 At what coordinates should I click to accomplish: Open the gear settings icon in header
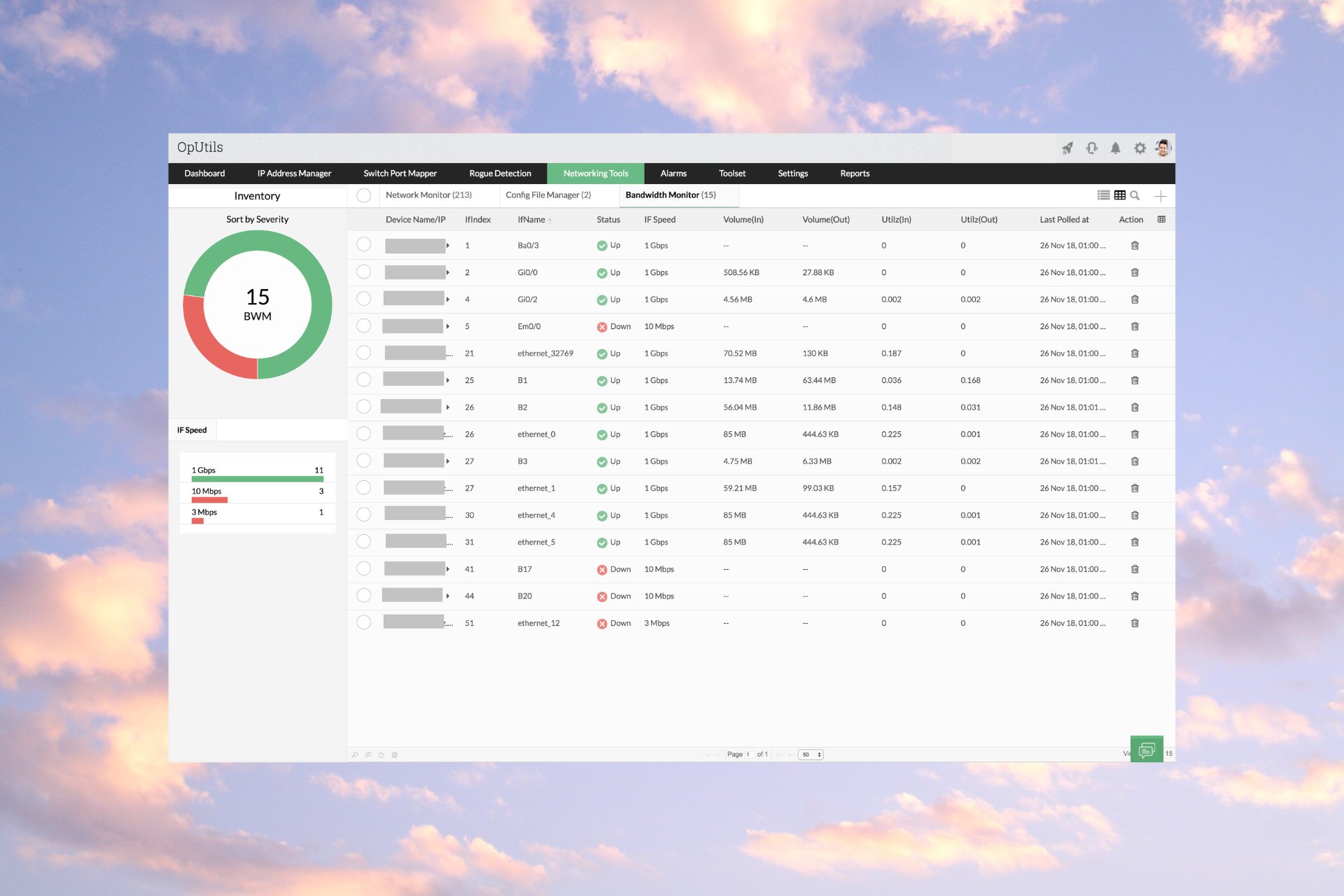1140,148
